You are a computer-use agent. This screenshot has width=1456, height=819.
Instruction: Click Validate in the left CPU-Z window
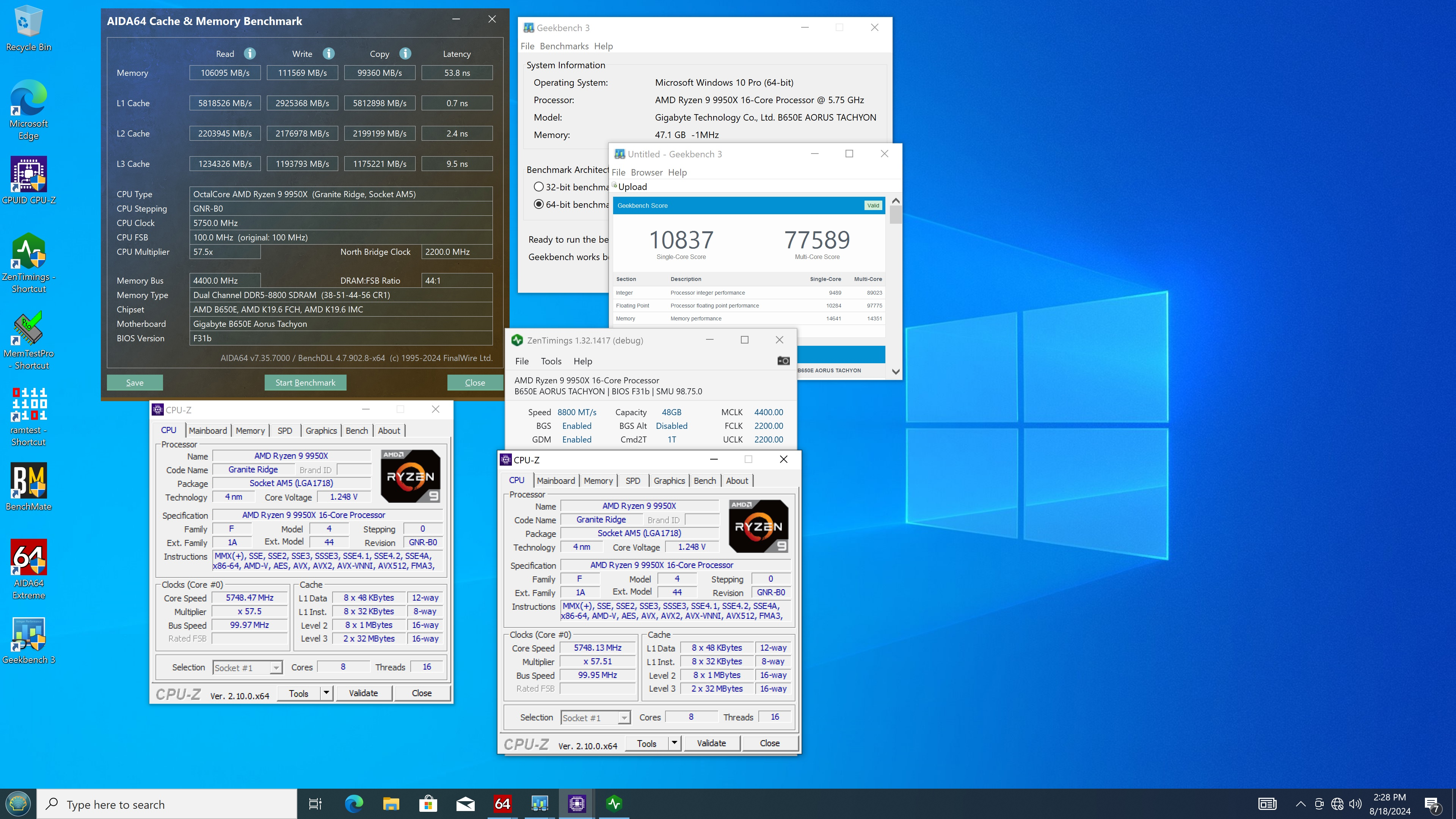click(363, 693)
